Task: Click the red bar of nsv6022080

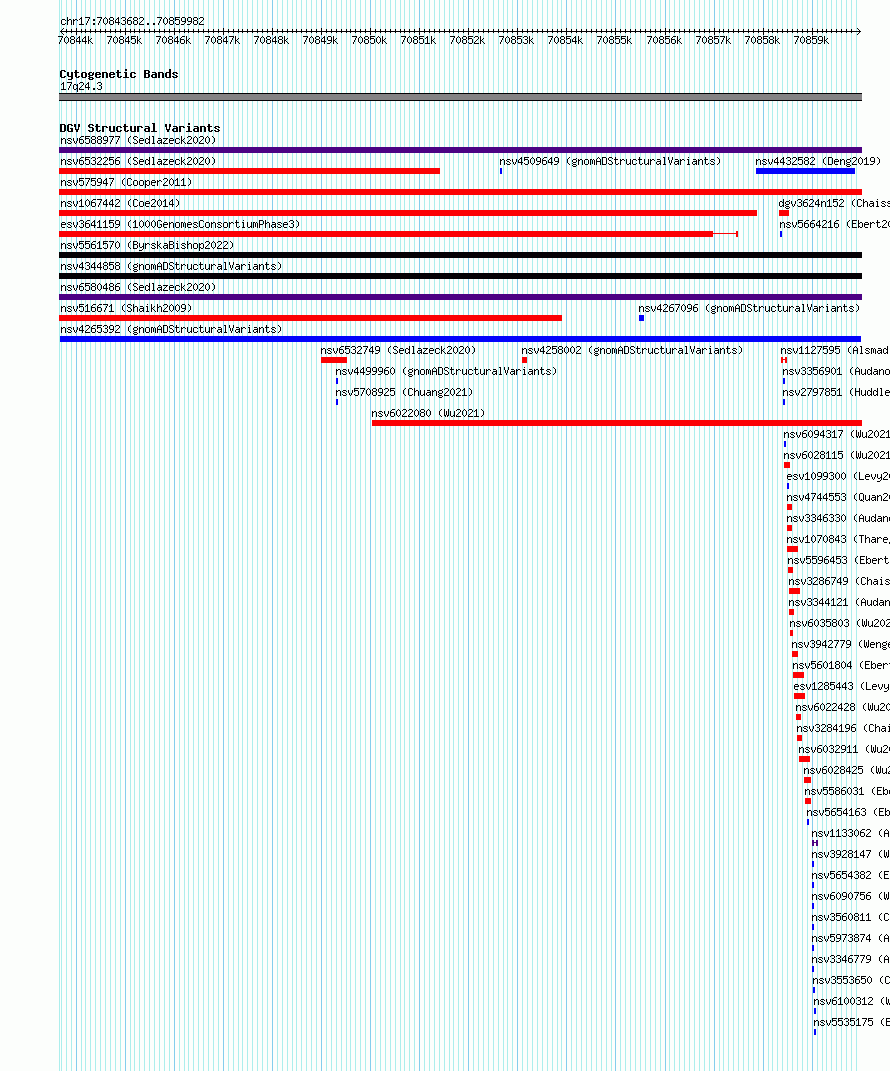Action: (617, 423)
